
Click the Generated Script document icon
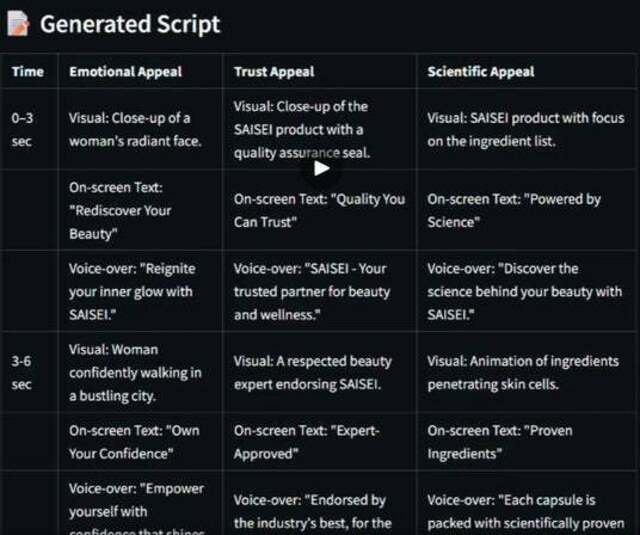[18, 24]
